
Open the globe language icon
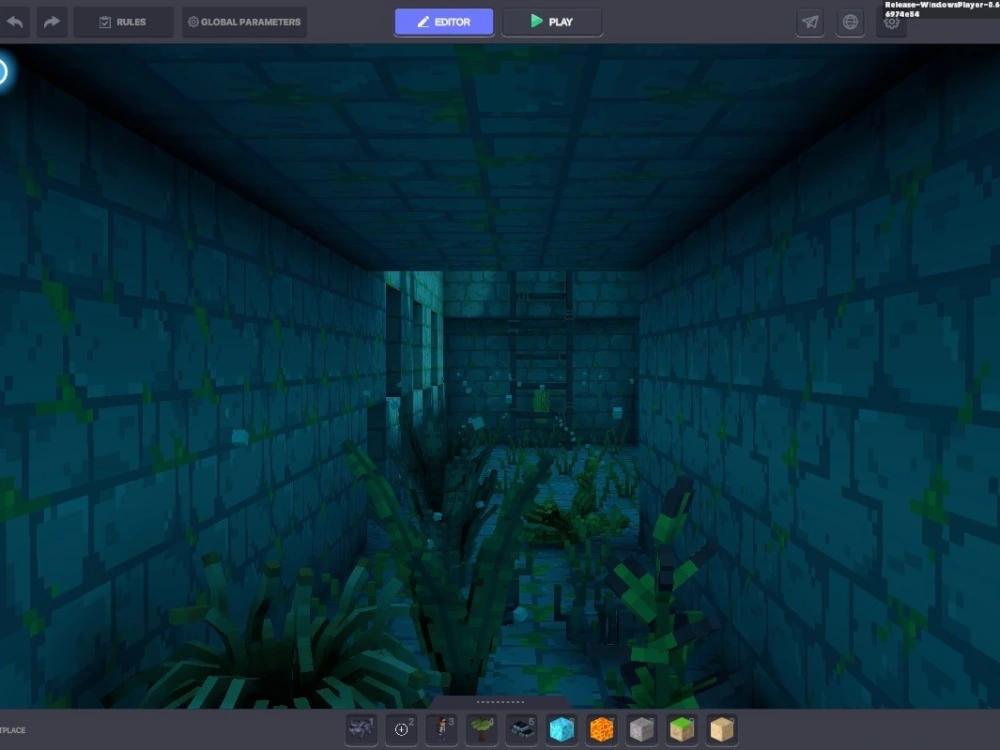[x=850, y=22]
